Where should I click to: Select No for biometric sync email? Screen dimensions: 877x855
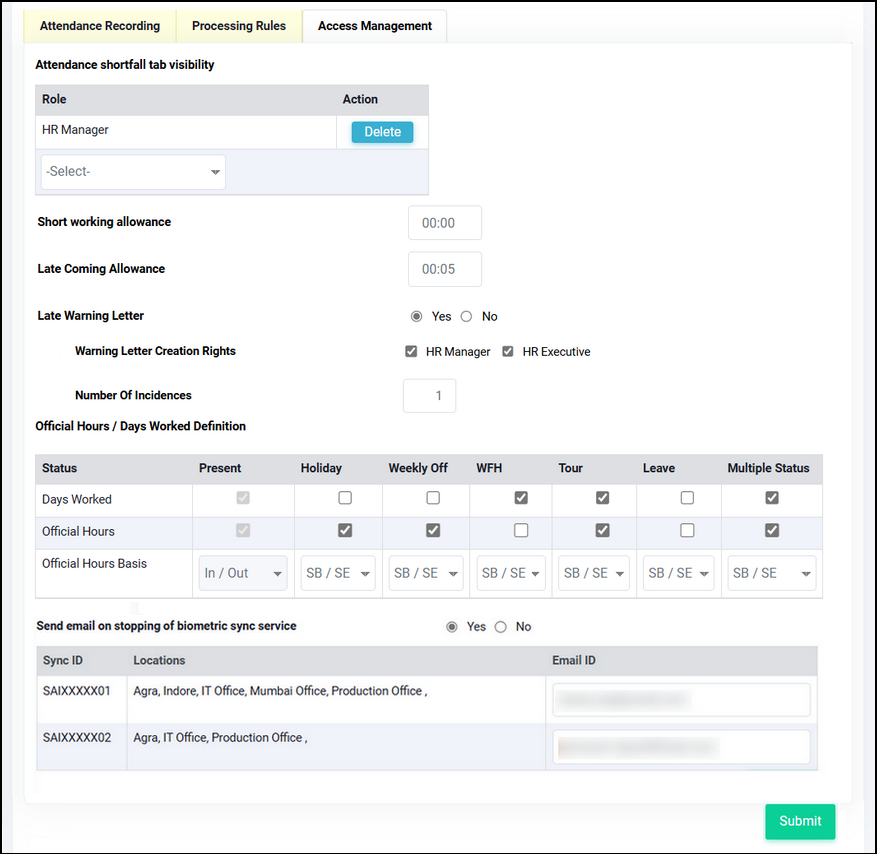501,627
